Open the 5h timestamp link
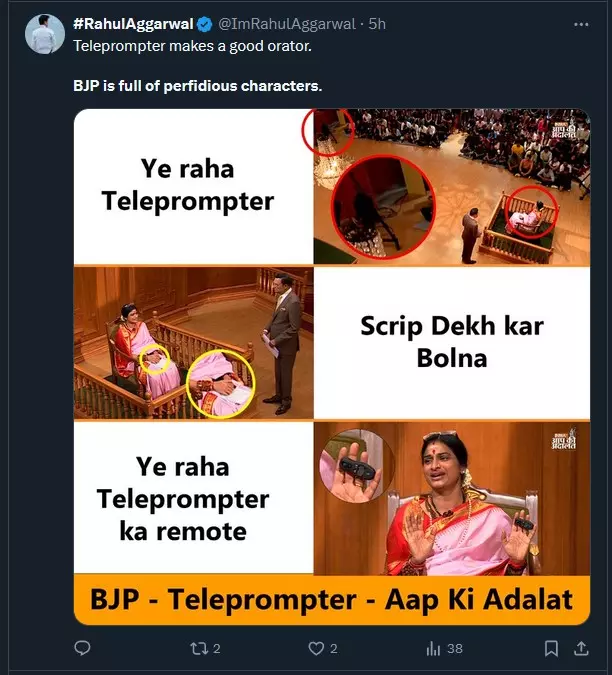 377,24
